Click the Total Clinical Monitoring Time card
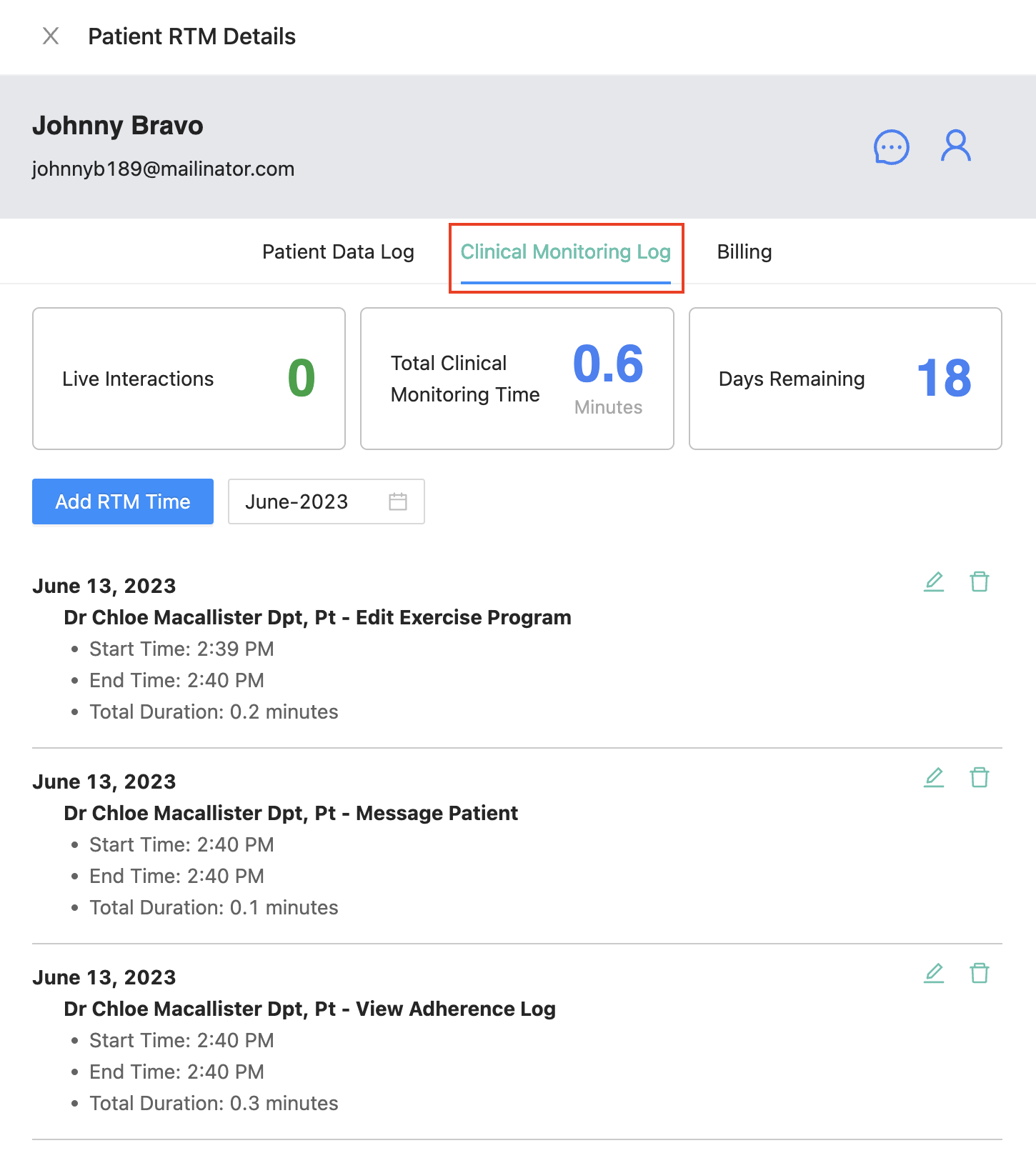 517,379
